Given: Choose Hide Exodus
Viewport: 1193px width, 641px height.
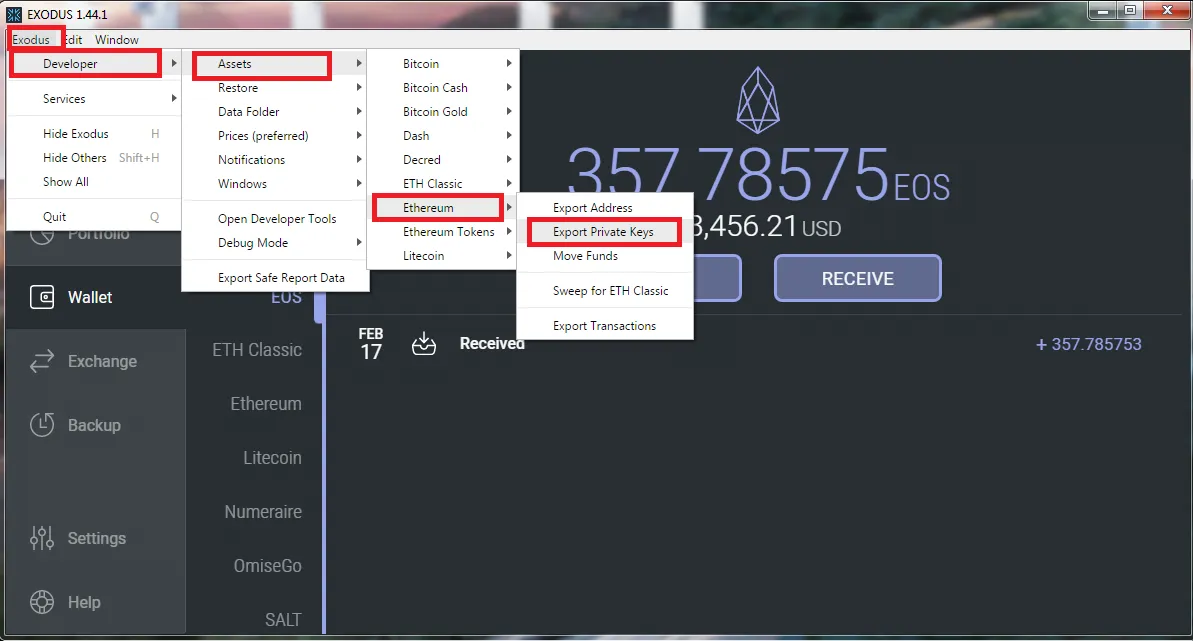Looking at the screenshot, I should click(x=94, y=134).
